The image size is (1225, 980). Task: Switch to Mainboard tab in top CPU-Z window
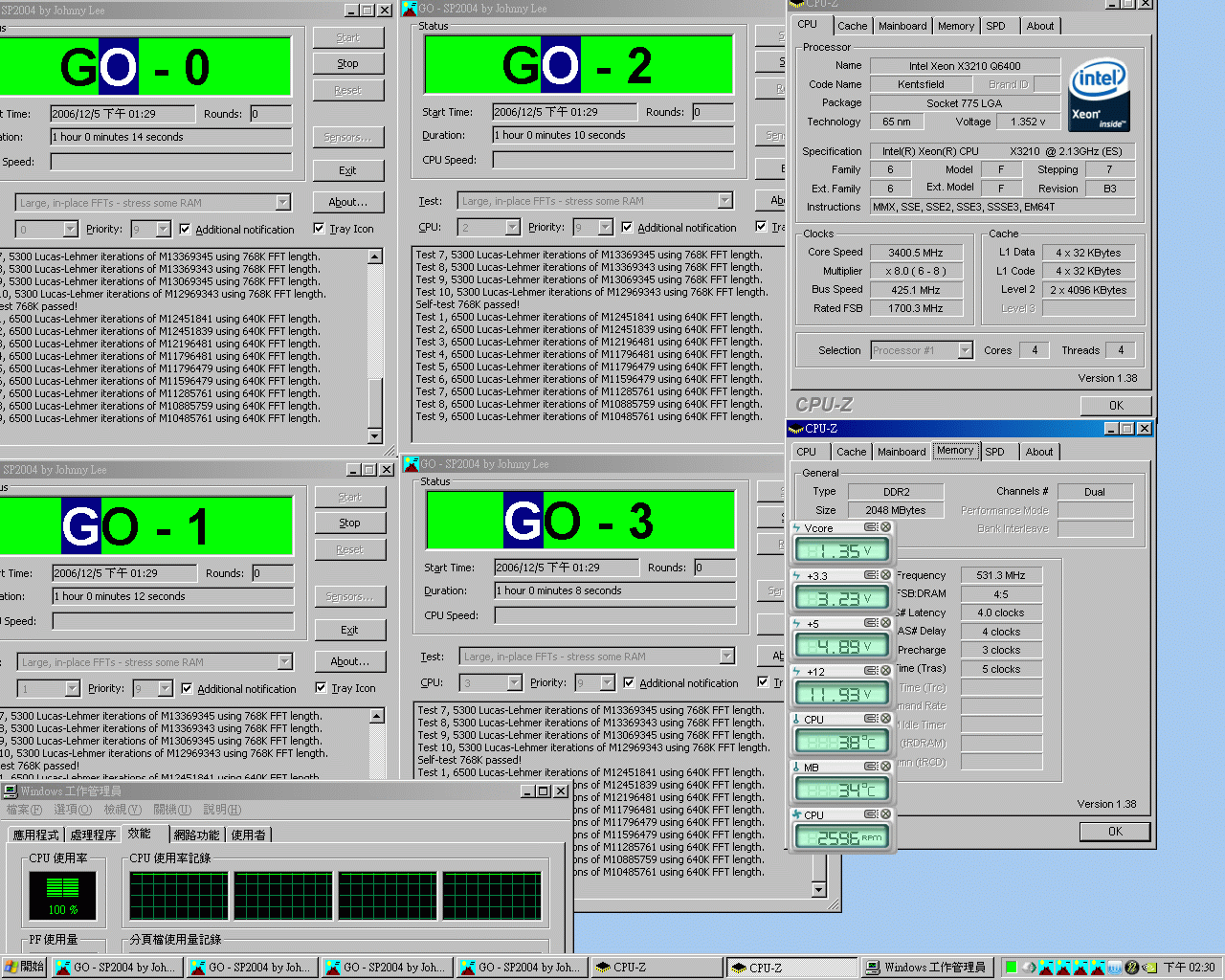[x=902, y=27]
